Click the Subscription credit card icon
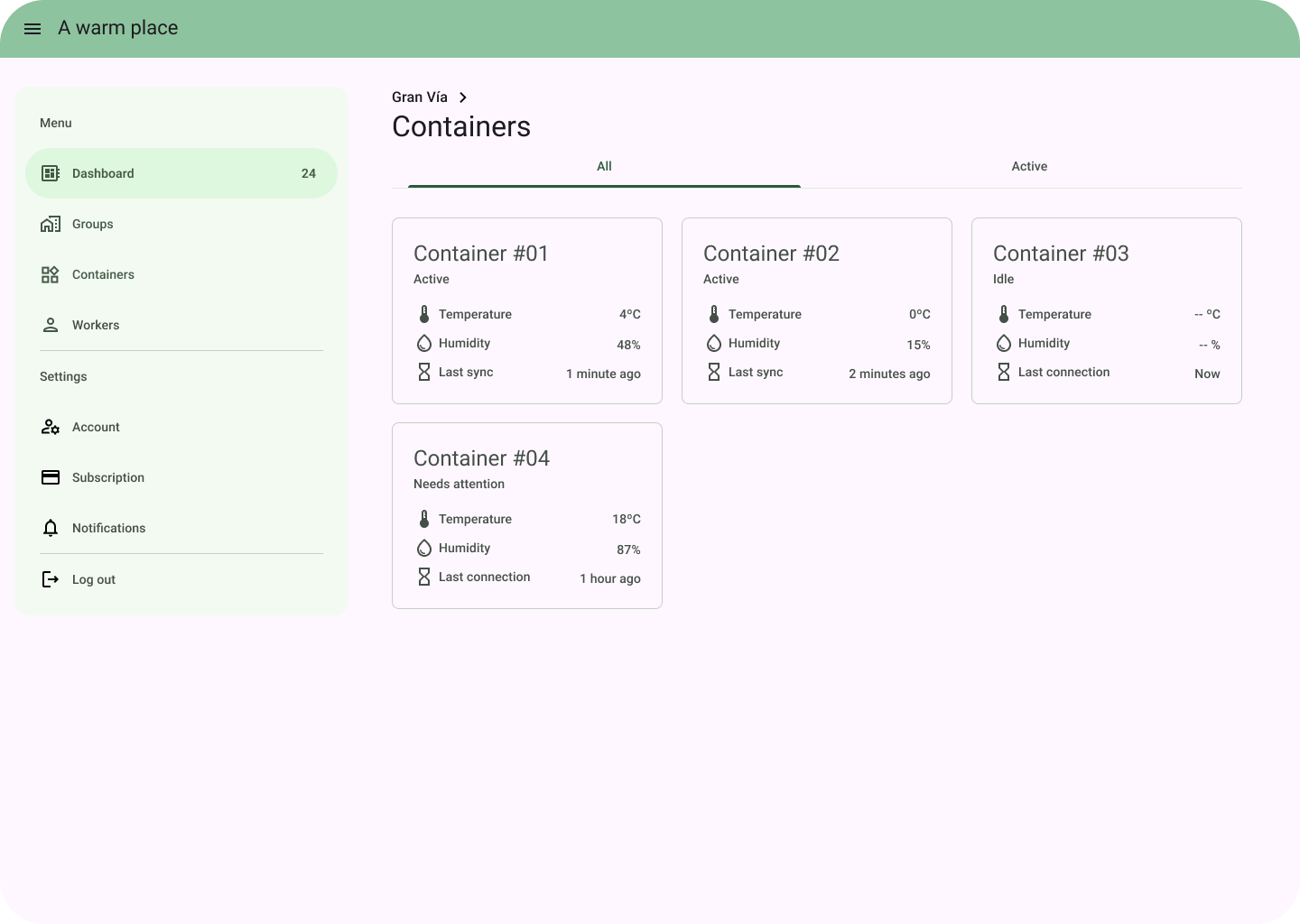The image size is (1300, 924). click(x=51, y=477)
